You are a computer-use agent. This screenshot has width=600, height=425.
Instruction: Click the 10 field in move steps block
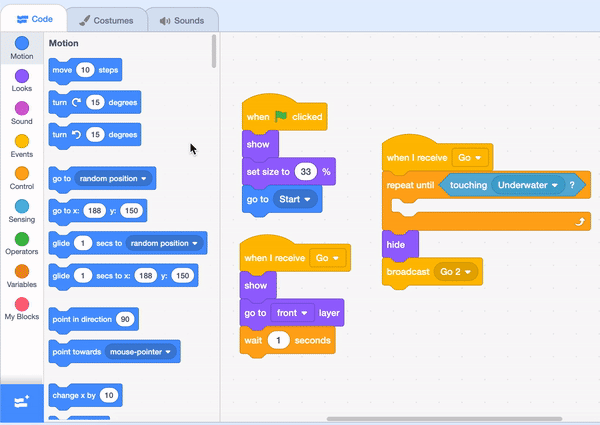(x=85, y=70)
